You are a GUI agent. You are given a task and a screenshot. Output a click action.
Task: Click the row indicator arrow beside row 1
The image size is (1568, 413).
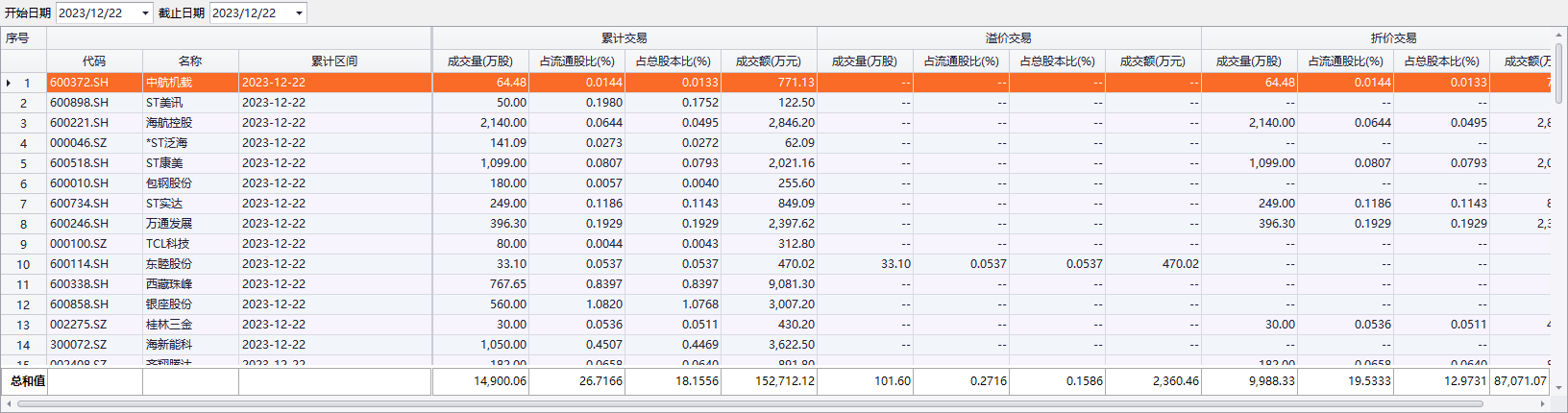[9, 84]
